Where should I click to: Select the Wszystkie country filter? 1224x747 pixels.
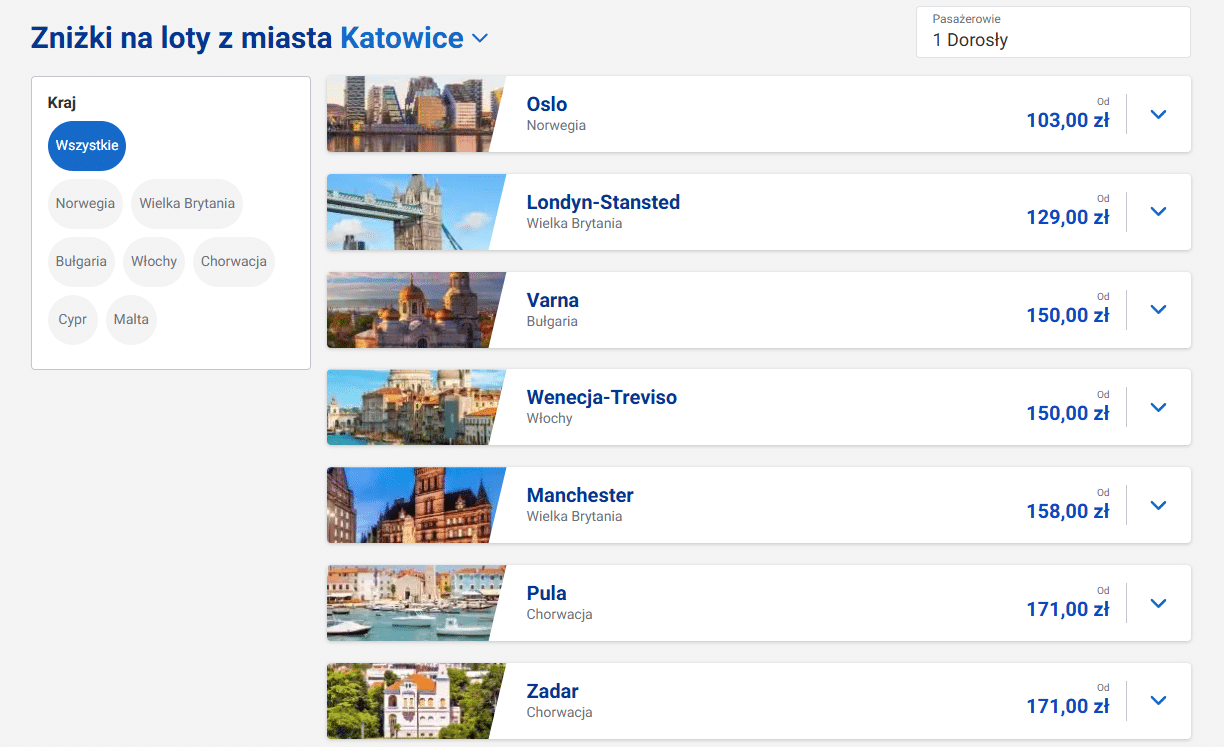pyautogui.click(x=87, y=146)
